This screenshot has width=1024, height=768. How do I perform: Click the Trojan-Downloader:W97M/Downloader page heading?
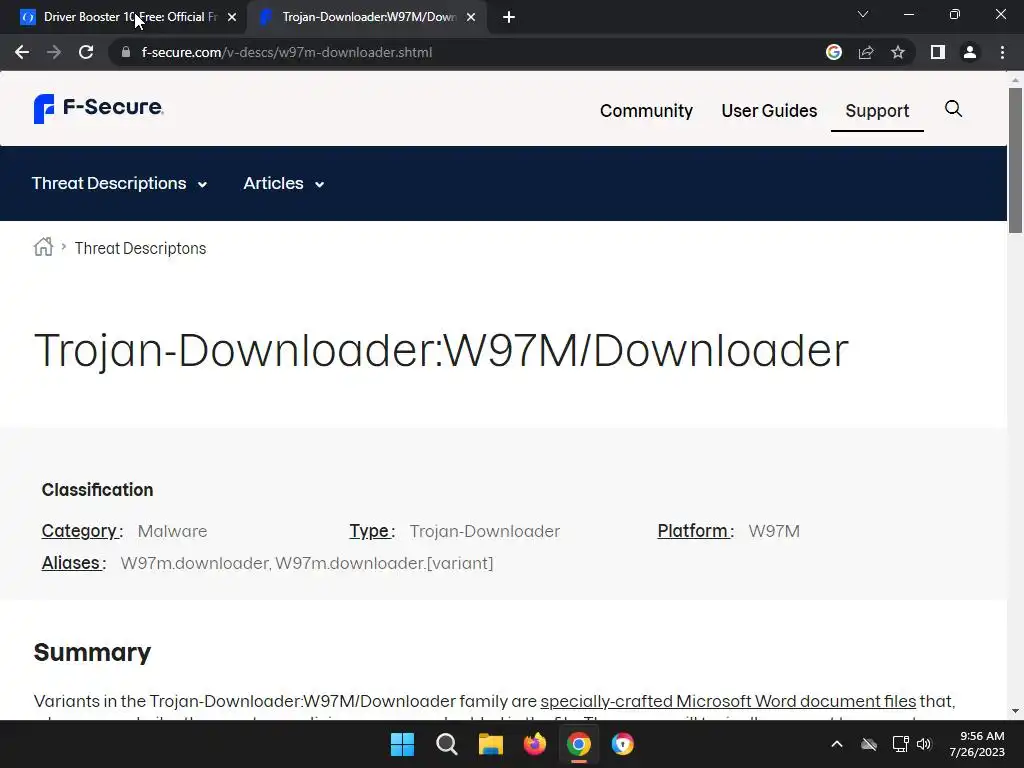441,351
